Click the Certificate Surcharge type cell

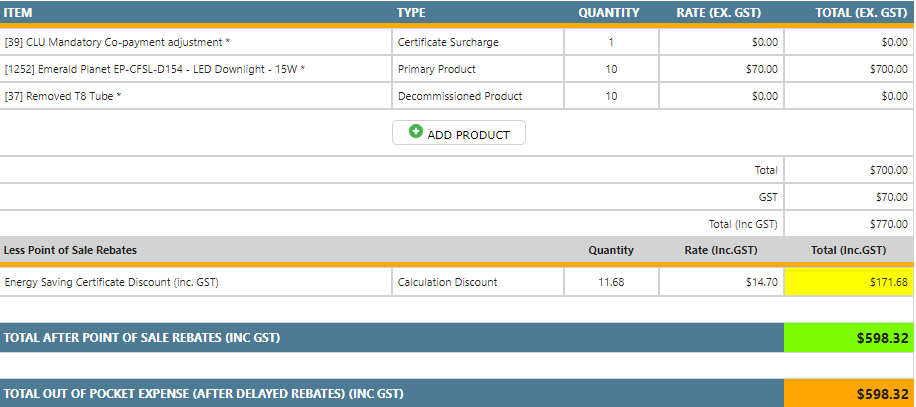coord(448,42)
